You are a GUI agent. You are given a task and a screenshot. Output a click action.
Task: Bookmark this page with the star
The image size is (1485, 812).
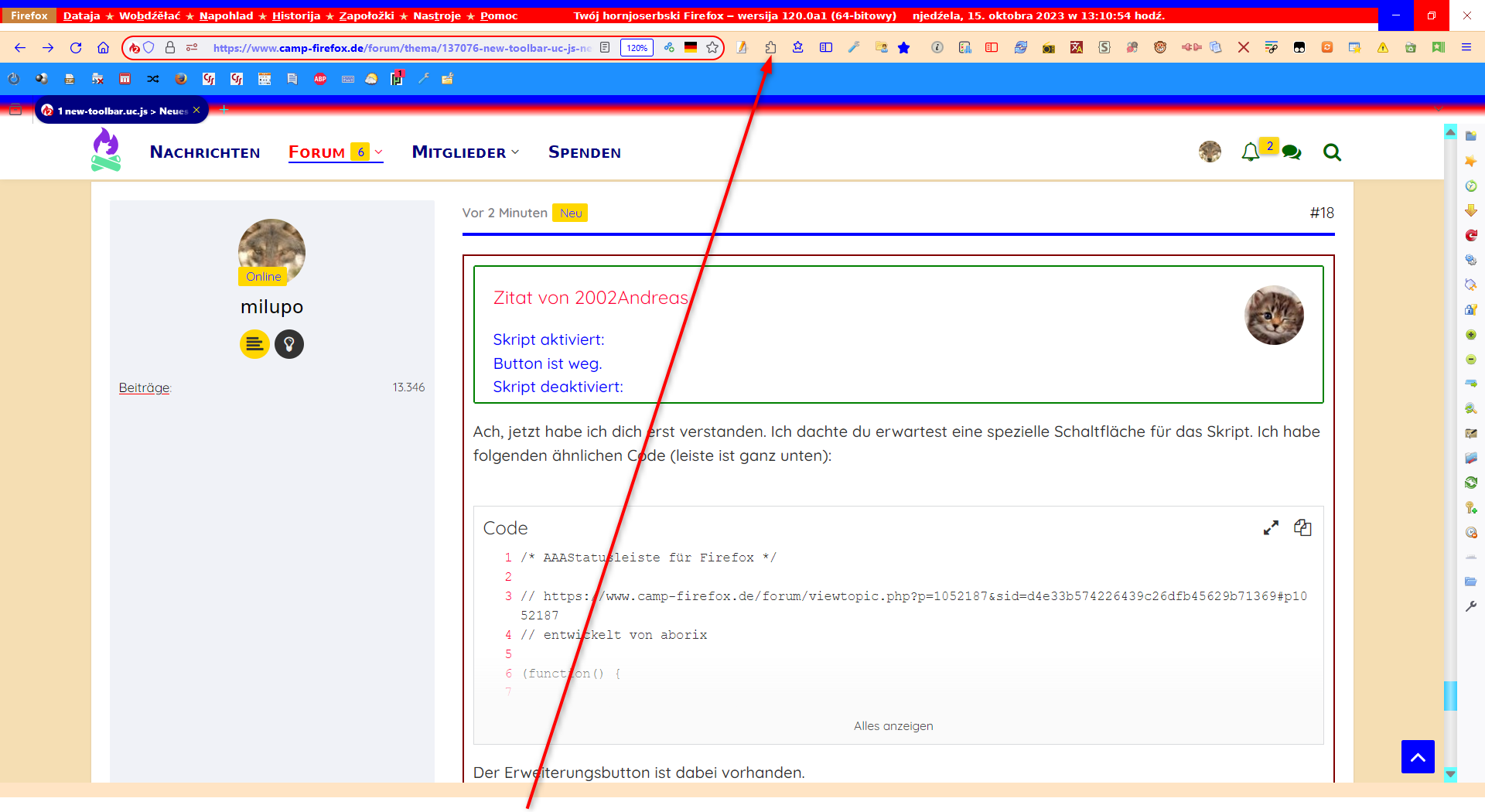(x=712, y=48)
